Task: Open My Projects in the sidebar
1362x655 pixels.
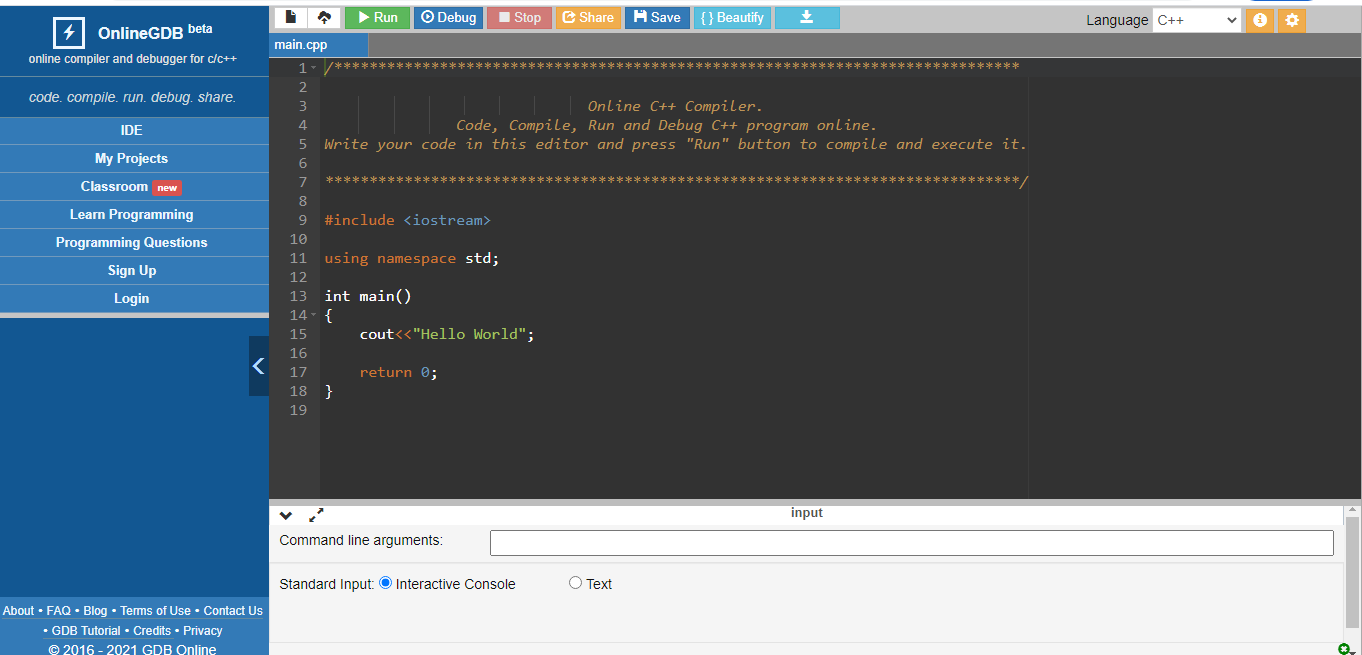Action: [x=134, y=159]
